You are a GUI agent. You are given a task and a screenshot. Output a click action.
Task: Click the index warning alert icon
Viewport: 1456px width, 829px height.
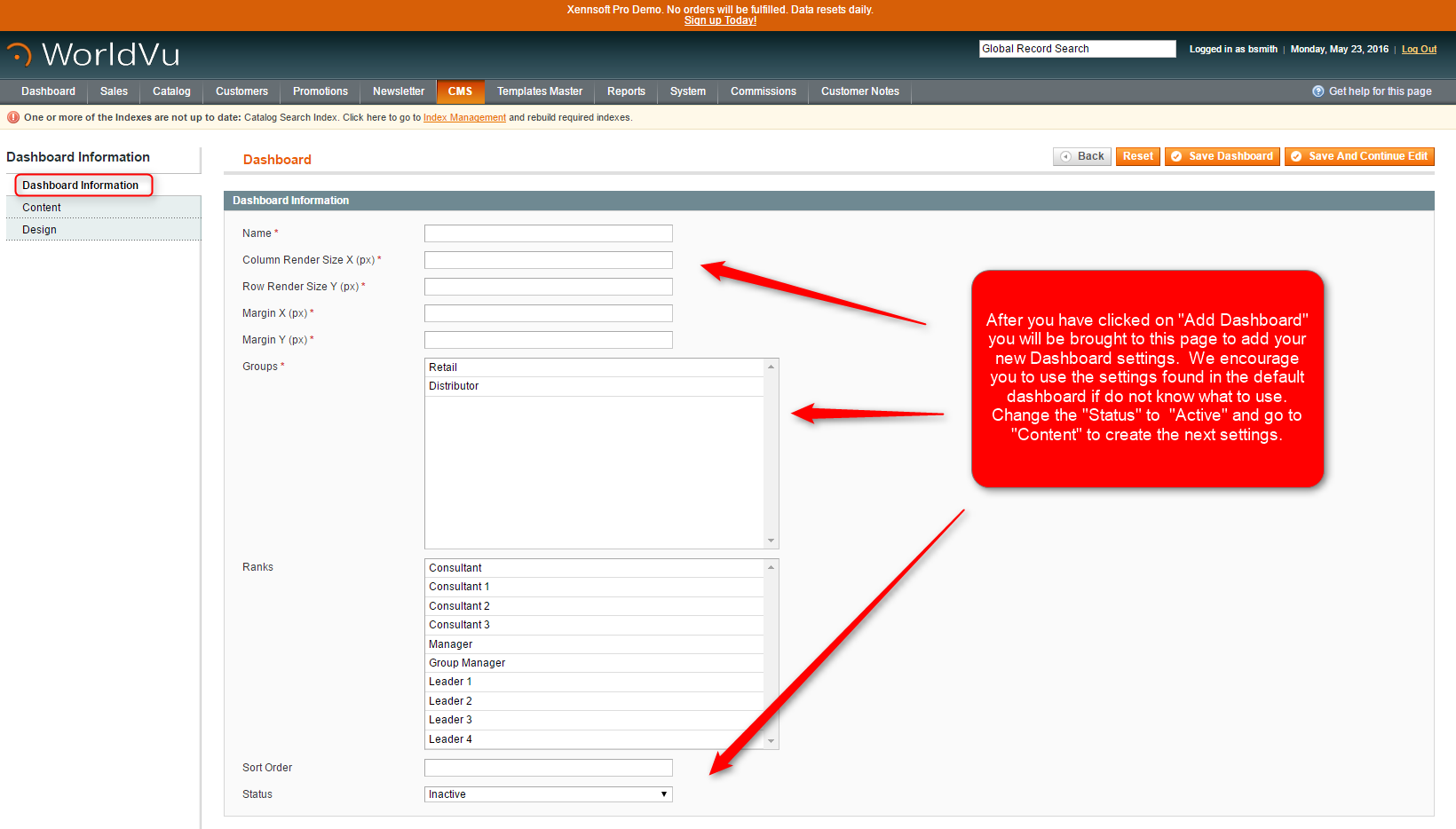tap(13, 117)
